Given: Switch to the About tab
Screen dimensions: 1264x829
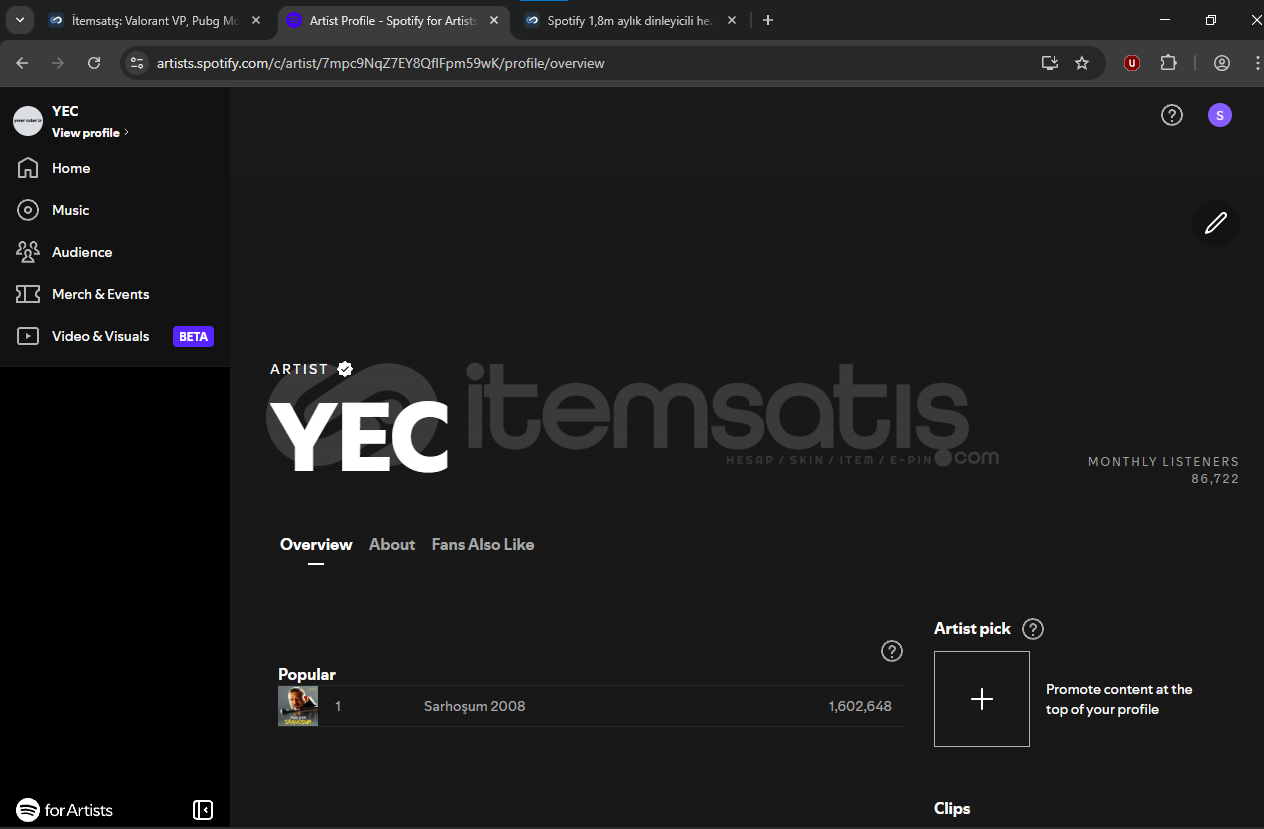Looking at the screenshot, I should 391,544.
